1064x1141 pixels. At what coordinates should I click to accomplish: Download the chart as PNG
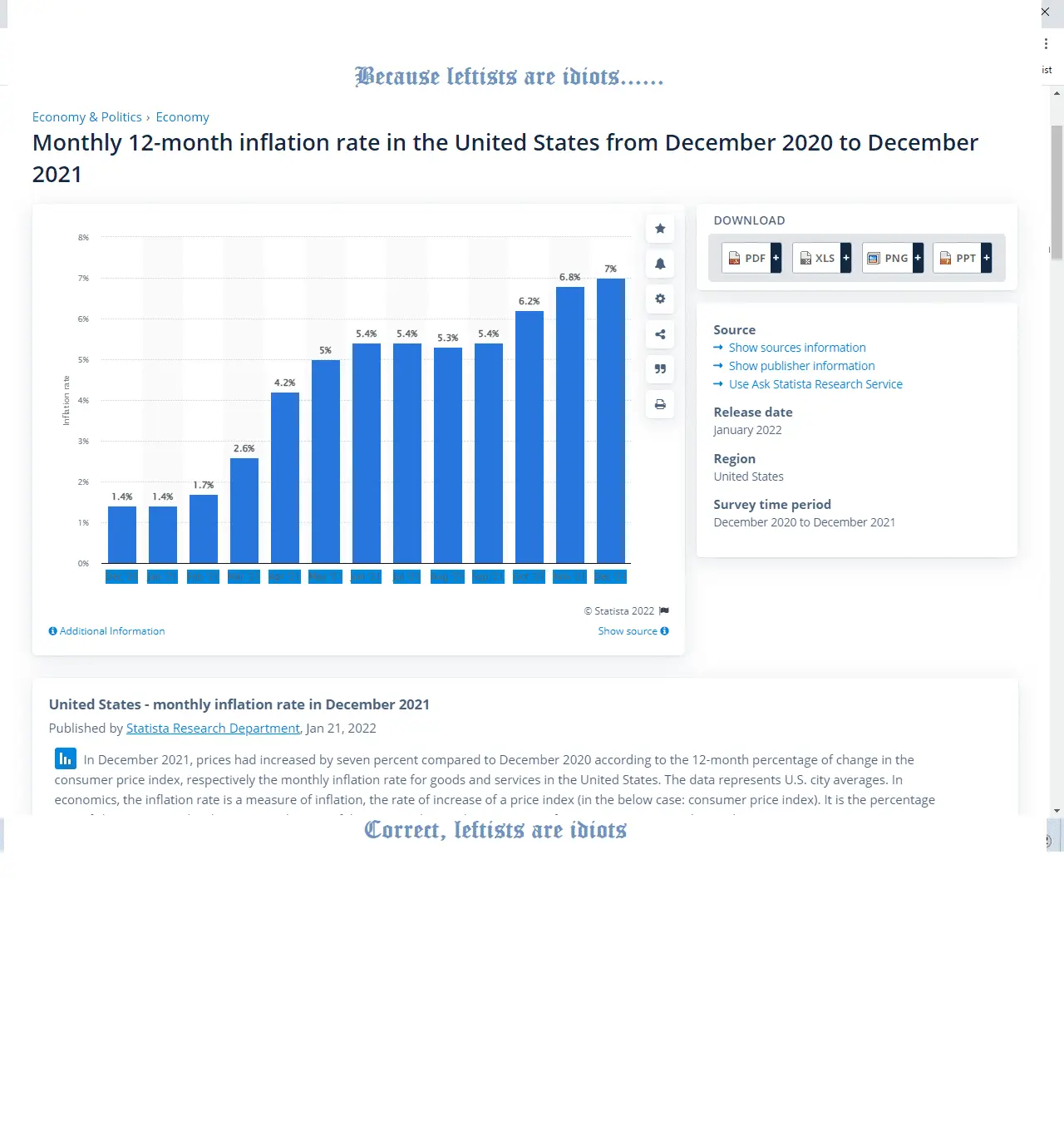point(893,259)
